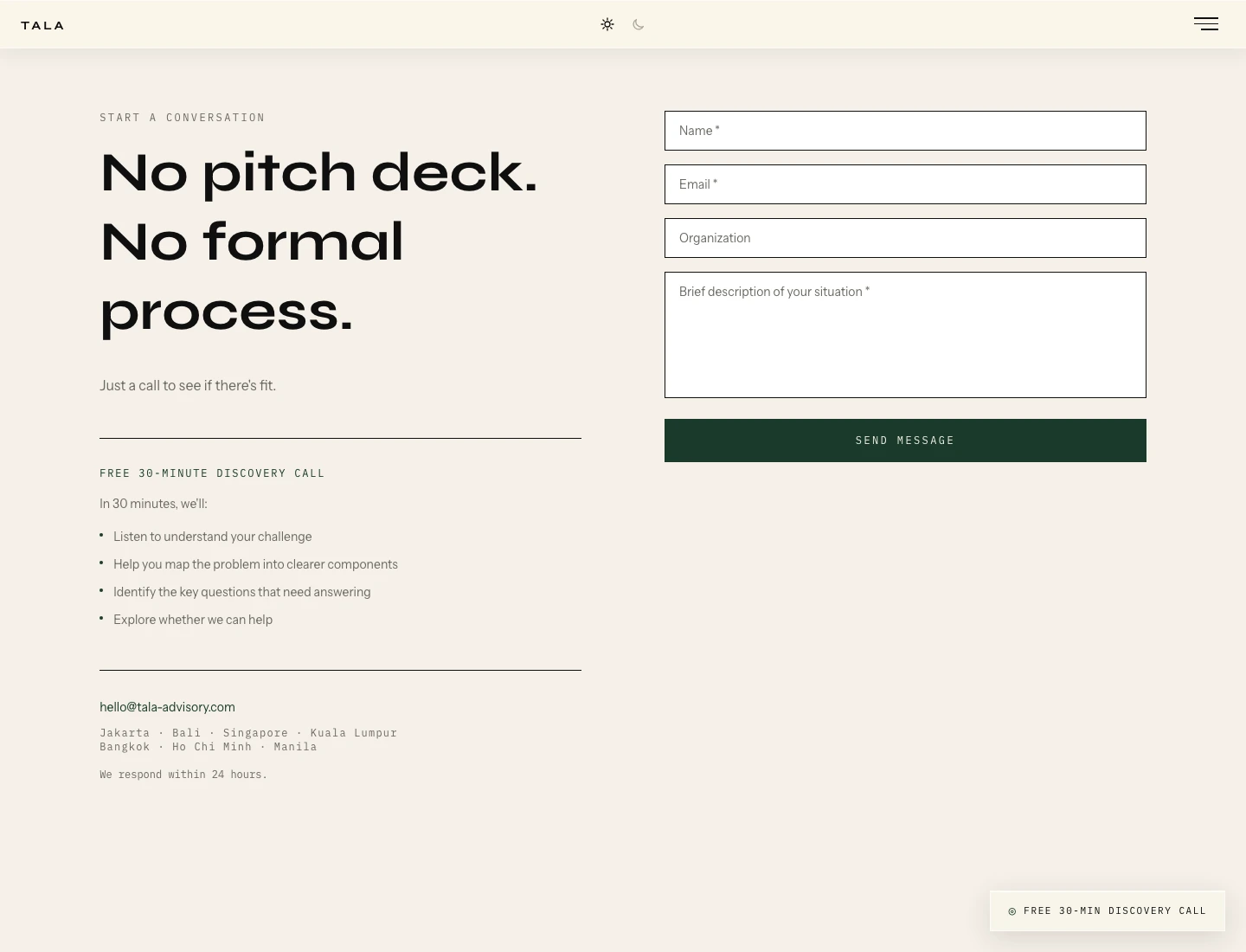Select 'Identify the key questions' bullet
Viewport: 1246px width, 952px height.
242,592
